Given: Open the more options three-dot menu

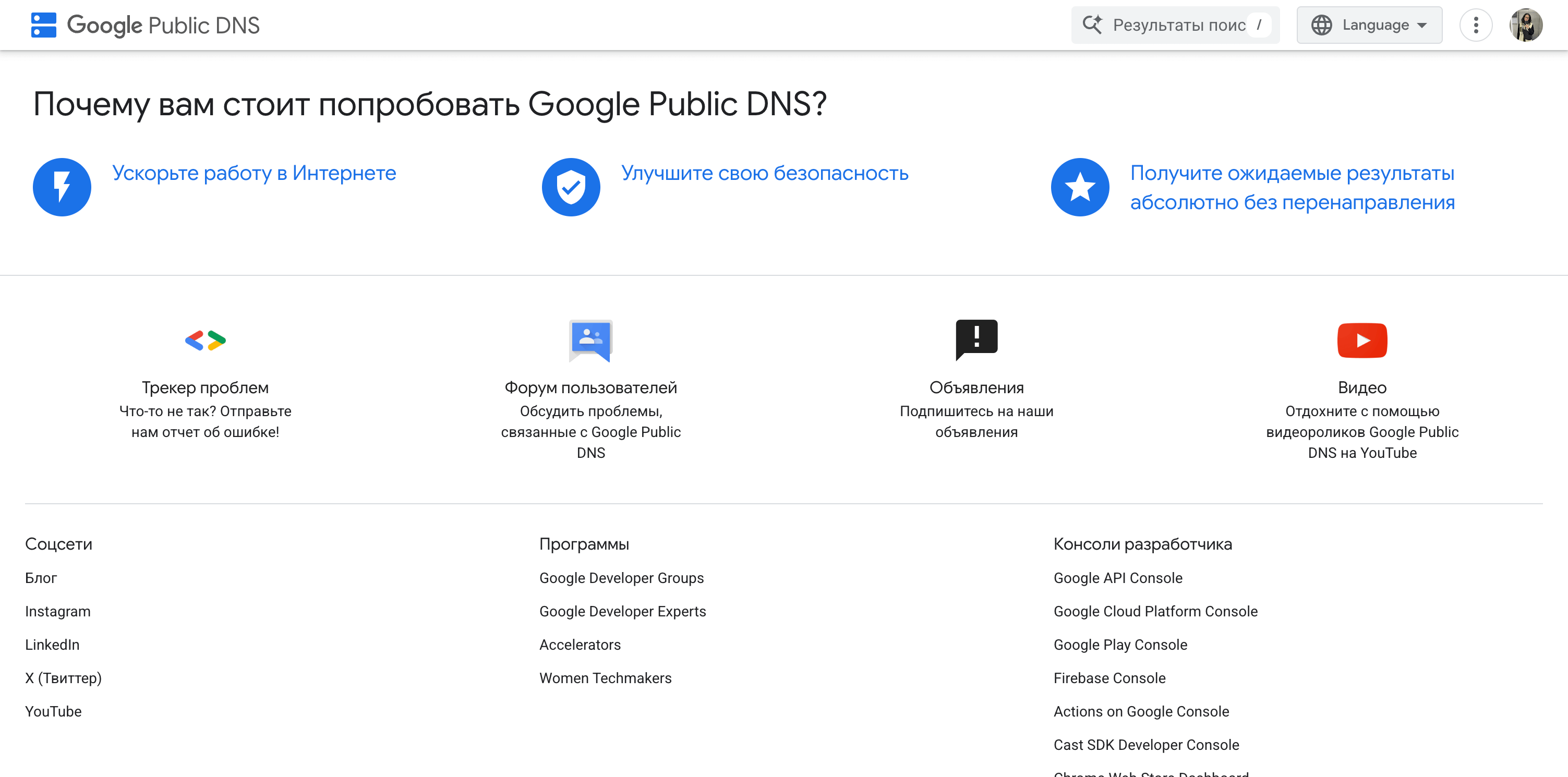Looking at the screenshot, I should [x=1476, y=25].
